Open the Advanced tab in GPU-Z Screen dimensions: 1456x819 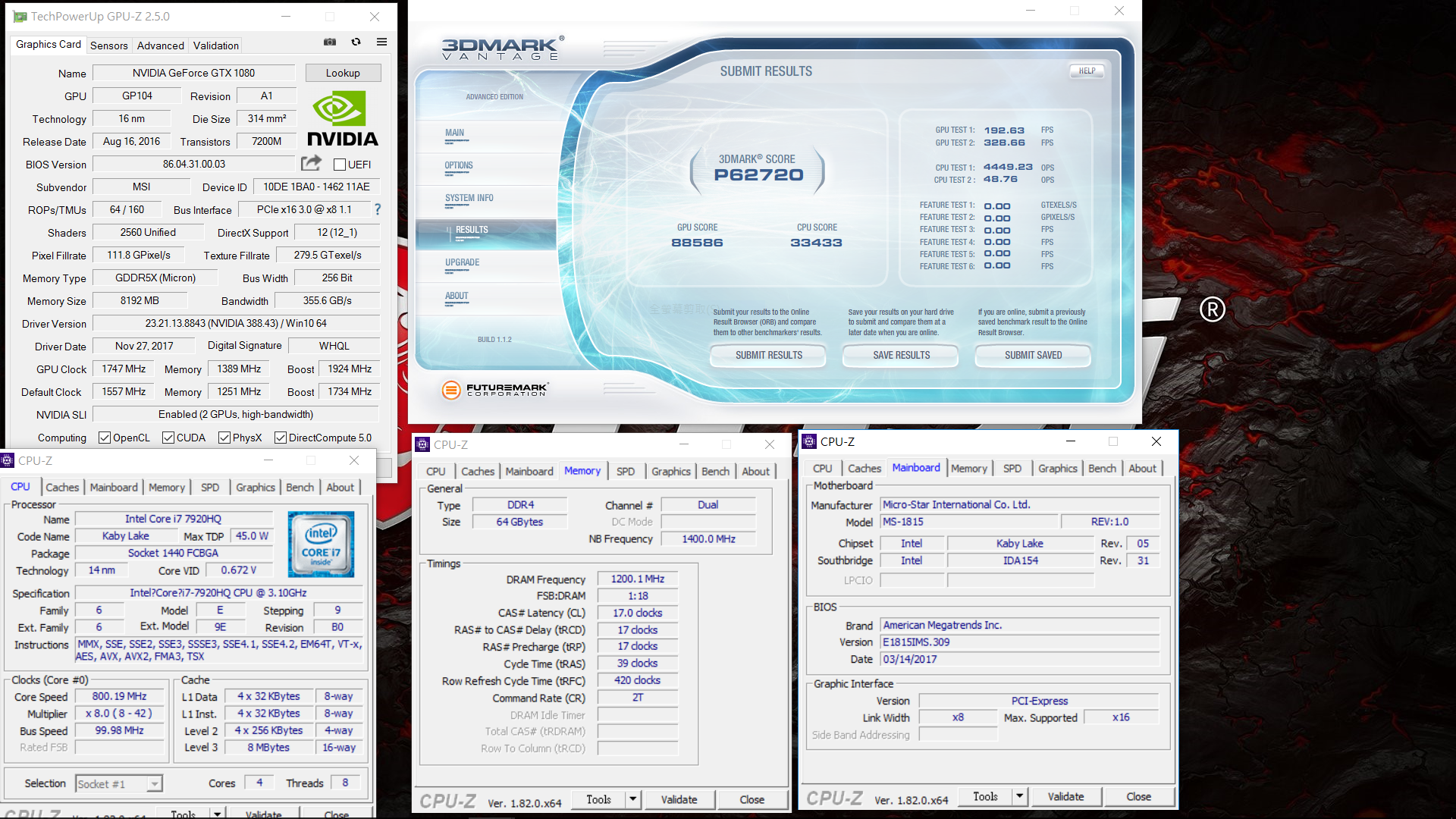[x=161, y=45]
